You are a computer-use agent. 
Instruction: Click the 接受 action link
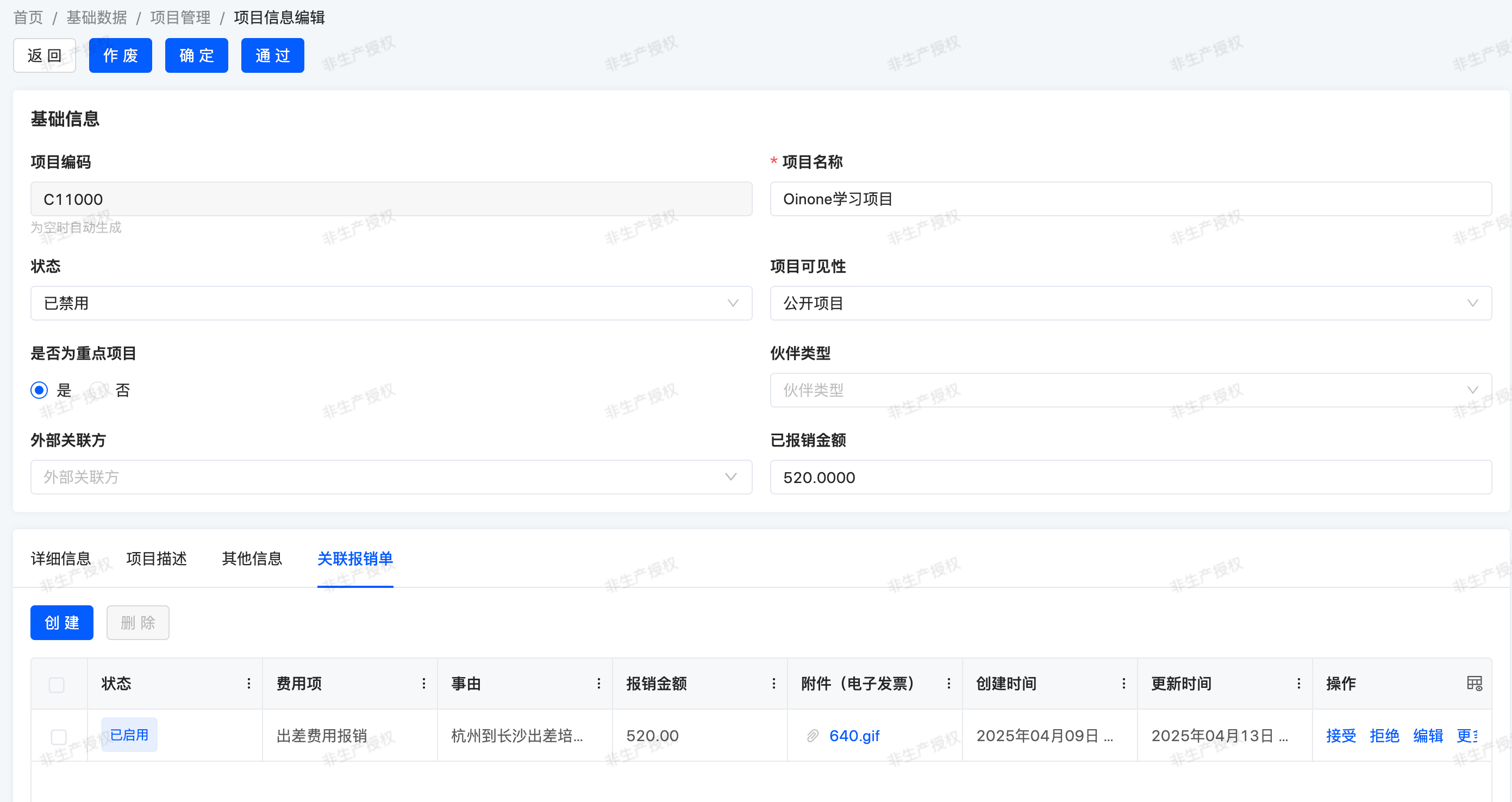pyautogui.click(x=1341, y=736)
